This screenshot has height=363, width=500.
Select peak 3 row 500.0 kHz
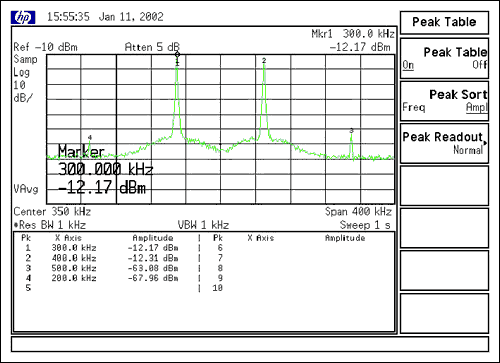[x=102, y=268]
